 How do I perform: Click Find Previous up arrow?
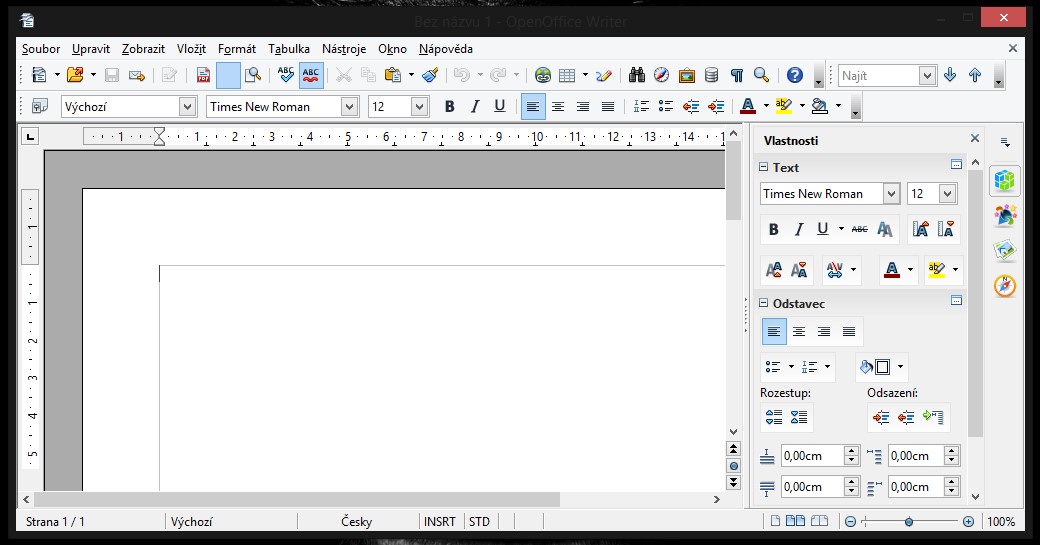[x=975, y=76]
